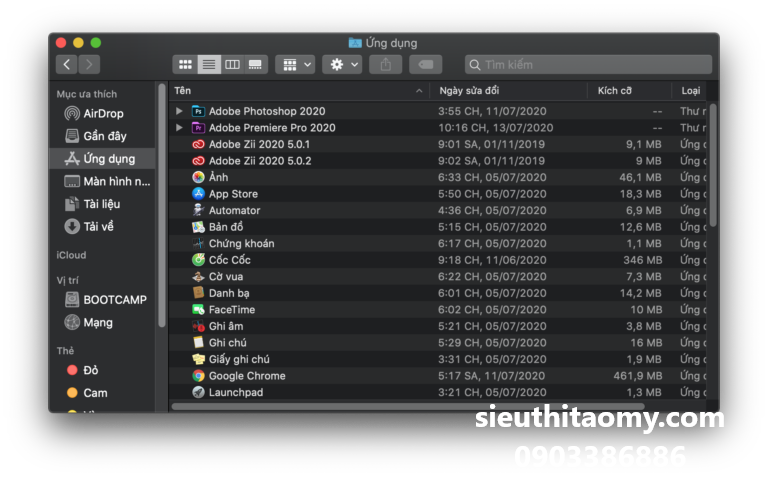Select the Adobe Premiere Pro 2020 folder icon
Screen dimensions: 768x477
pos(198,128)
